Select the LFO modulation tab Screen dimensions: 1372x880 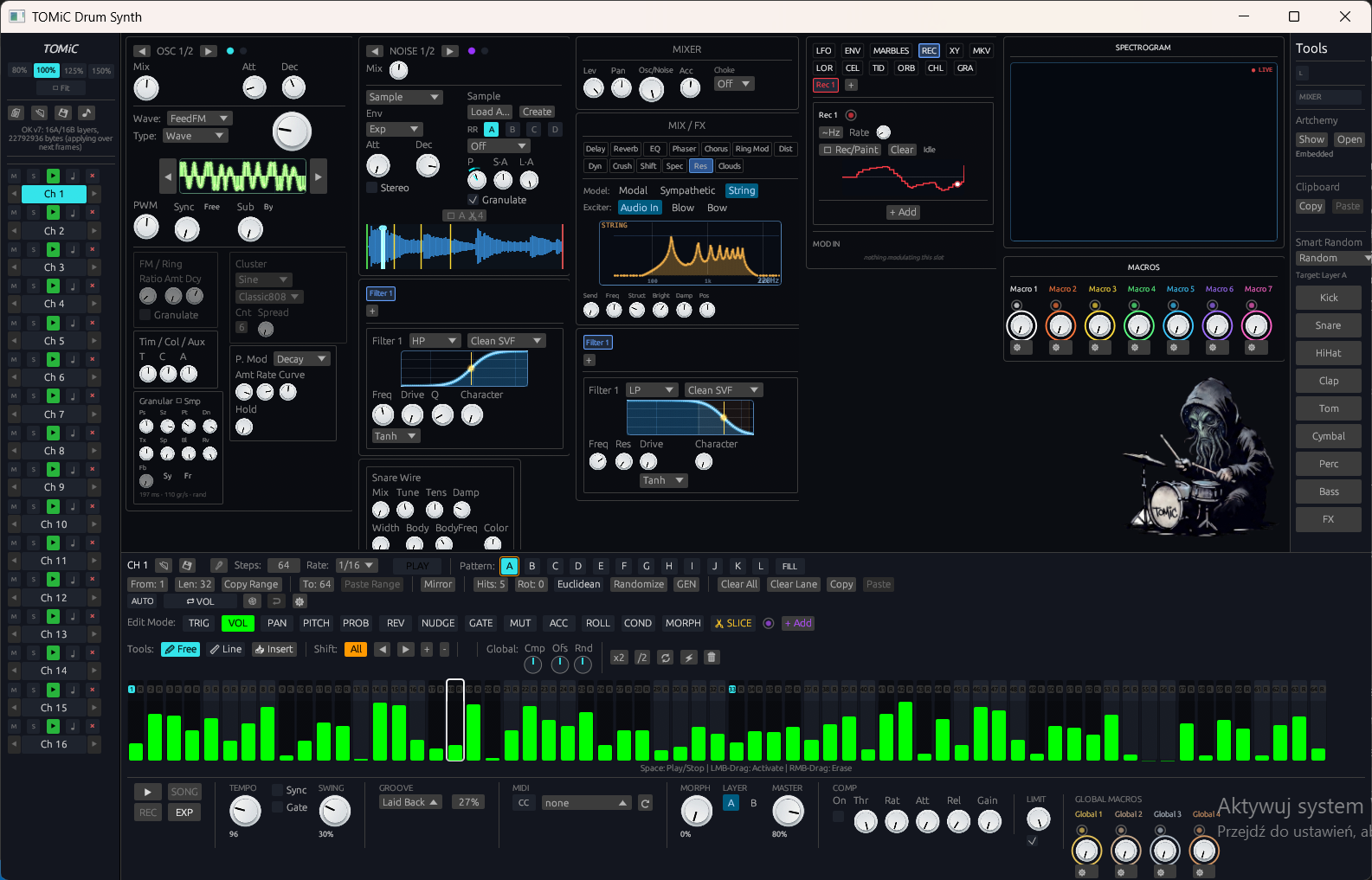[x=823, y=51]
